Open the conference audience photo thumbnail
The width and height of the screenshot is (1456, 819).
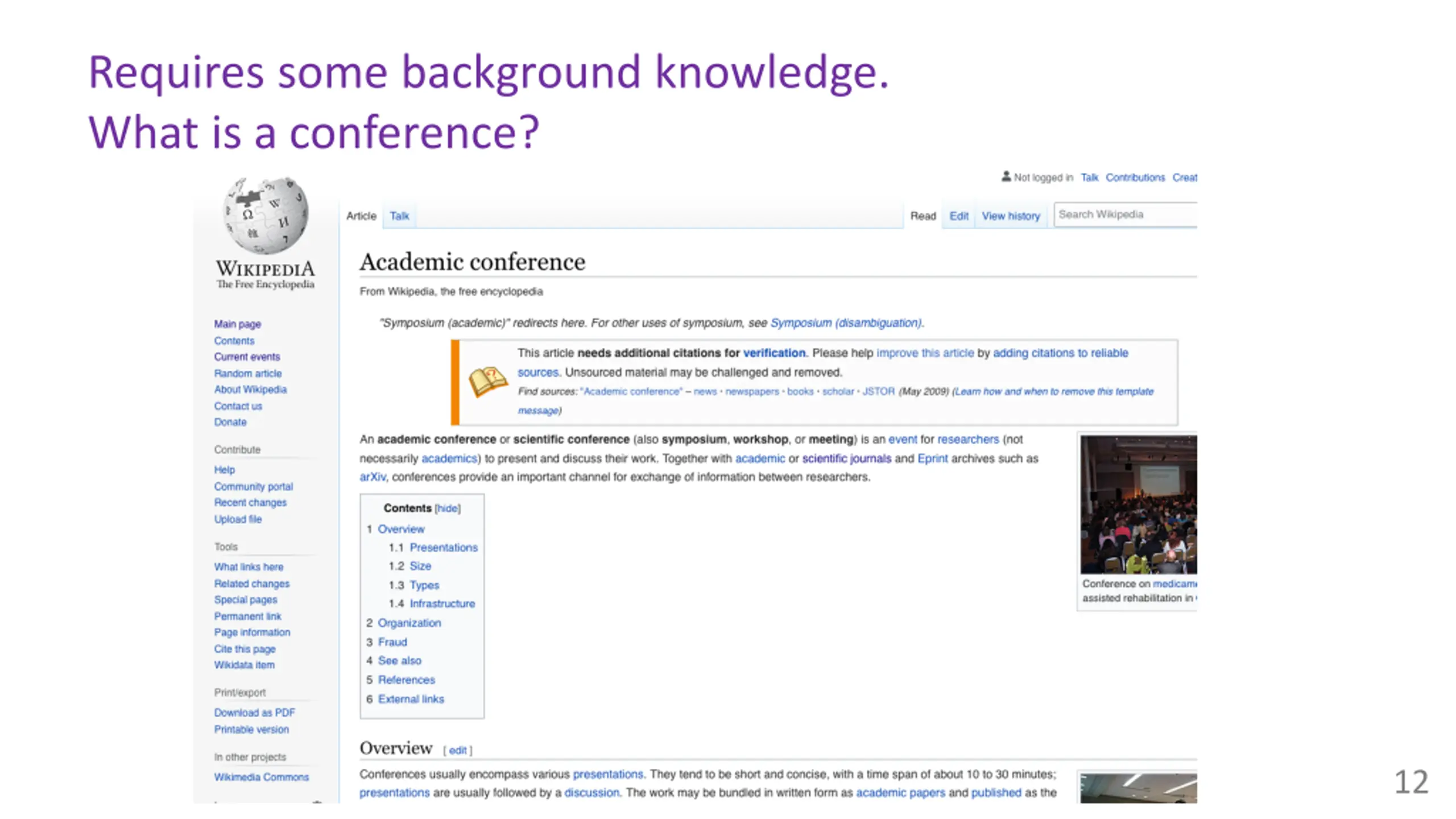1139,504
